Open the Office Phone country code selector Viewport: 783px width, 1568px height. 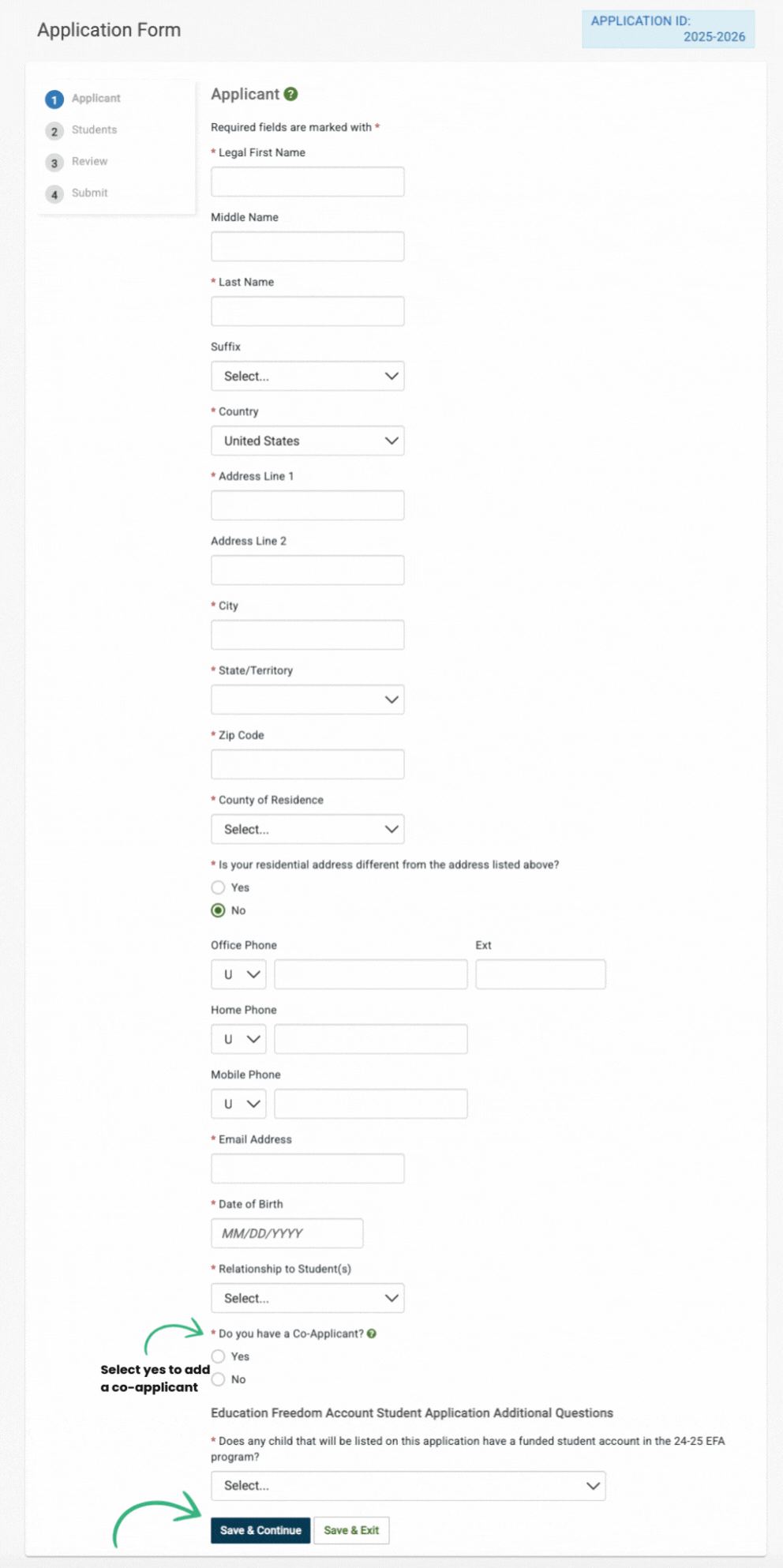coord(238,974)
